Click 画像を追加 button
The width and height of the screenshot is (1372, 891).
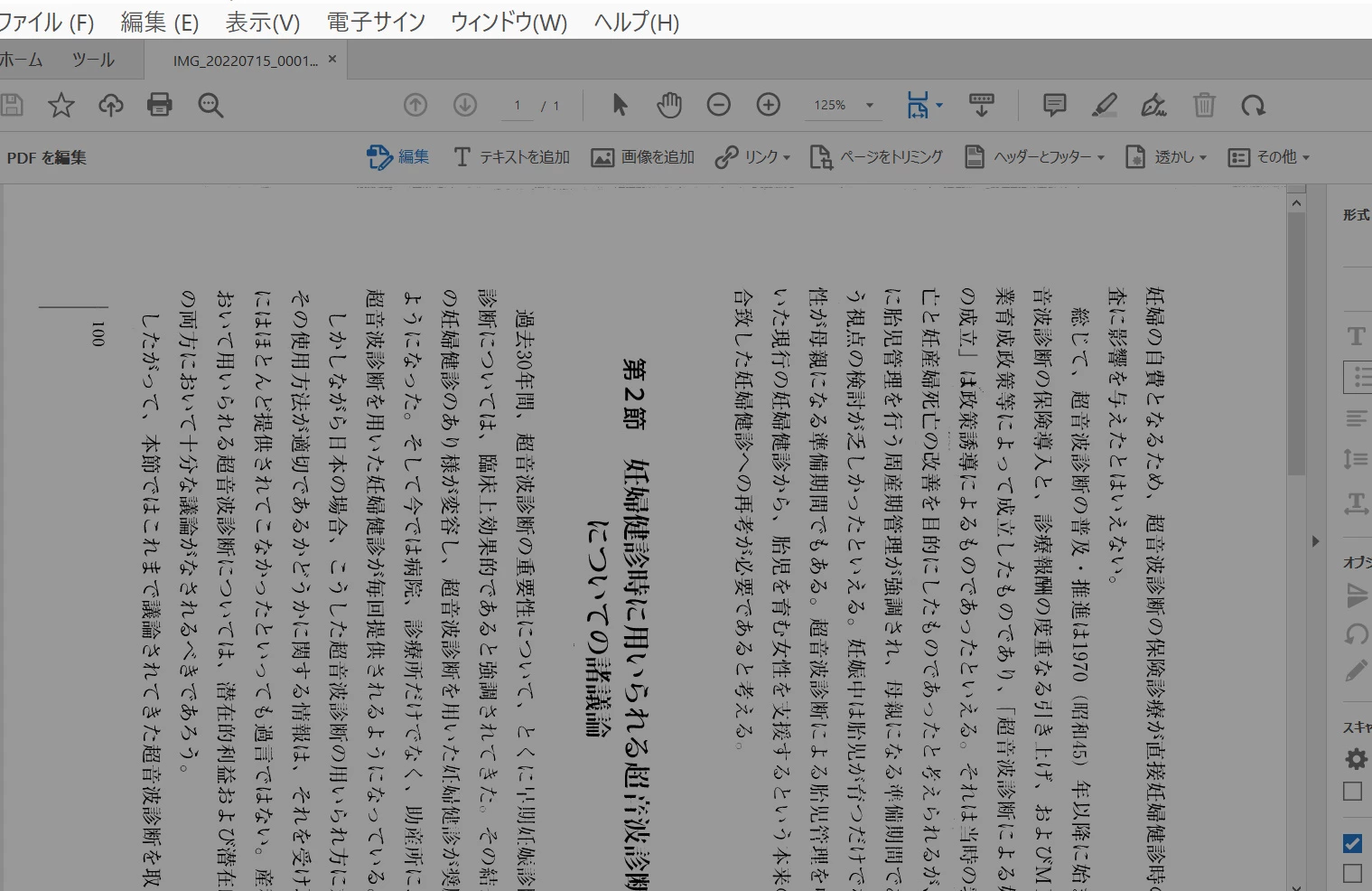pos(642,157)
